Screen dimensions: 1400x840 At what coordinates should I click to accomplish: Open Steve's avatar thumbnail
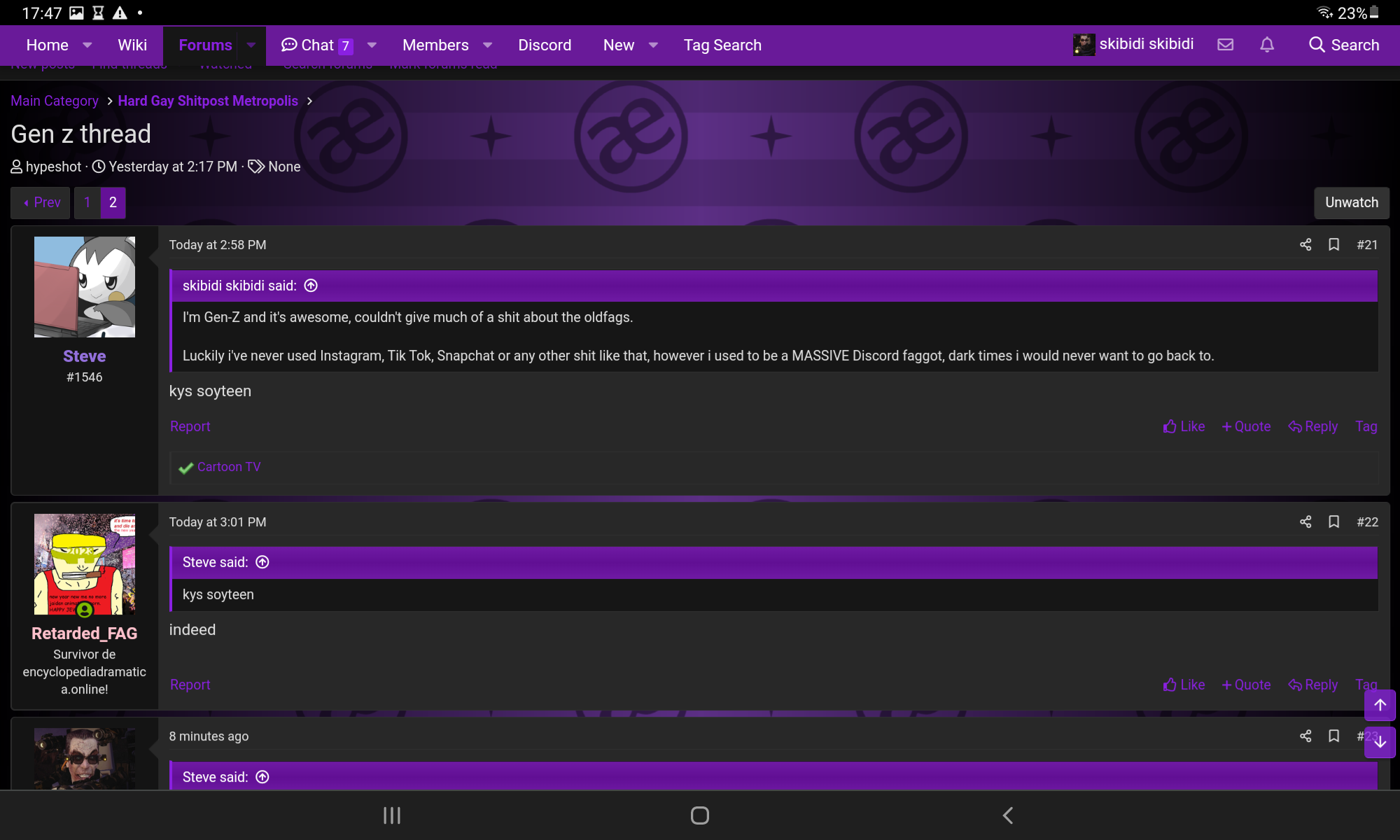tap(85, 287)
